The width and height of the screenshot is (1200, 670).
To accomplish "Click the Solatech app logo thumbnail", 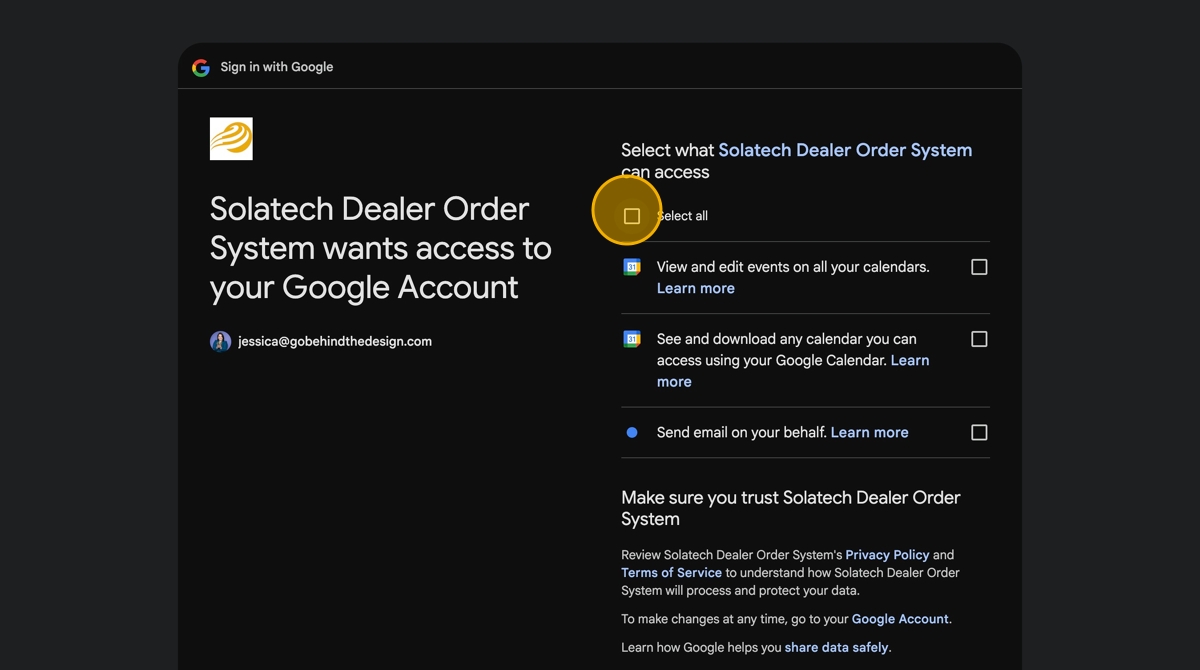I will click(x=231, y=139).
